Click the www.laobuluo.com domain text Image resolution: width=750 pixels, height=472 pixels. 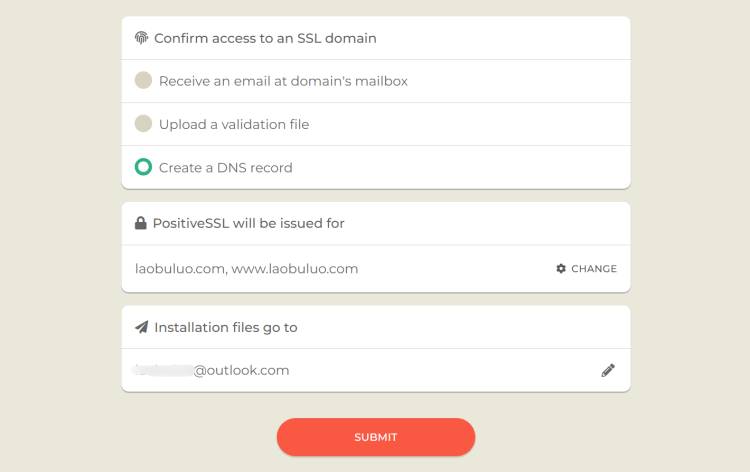pyautogui.click(x=295, y=269)
